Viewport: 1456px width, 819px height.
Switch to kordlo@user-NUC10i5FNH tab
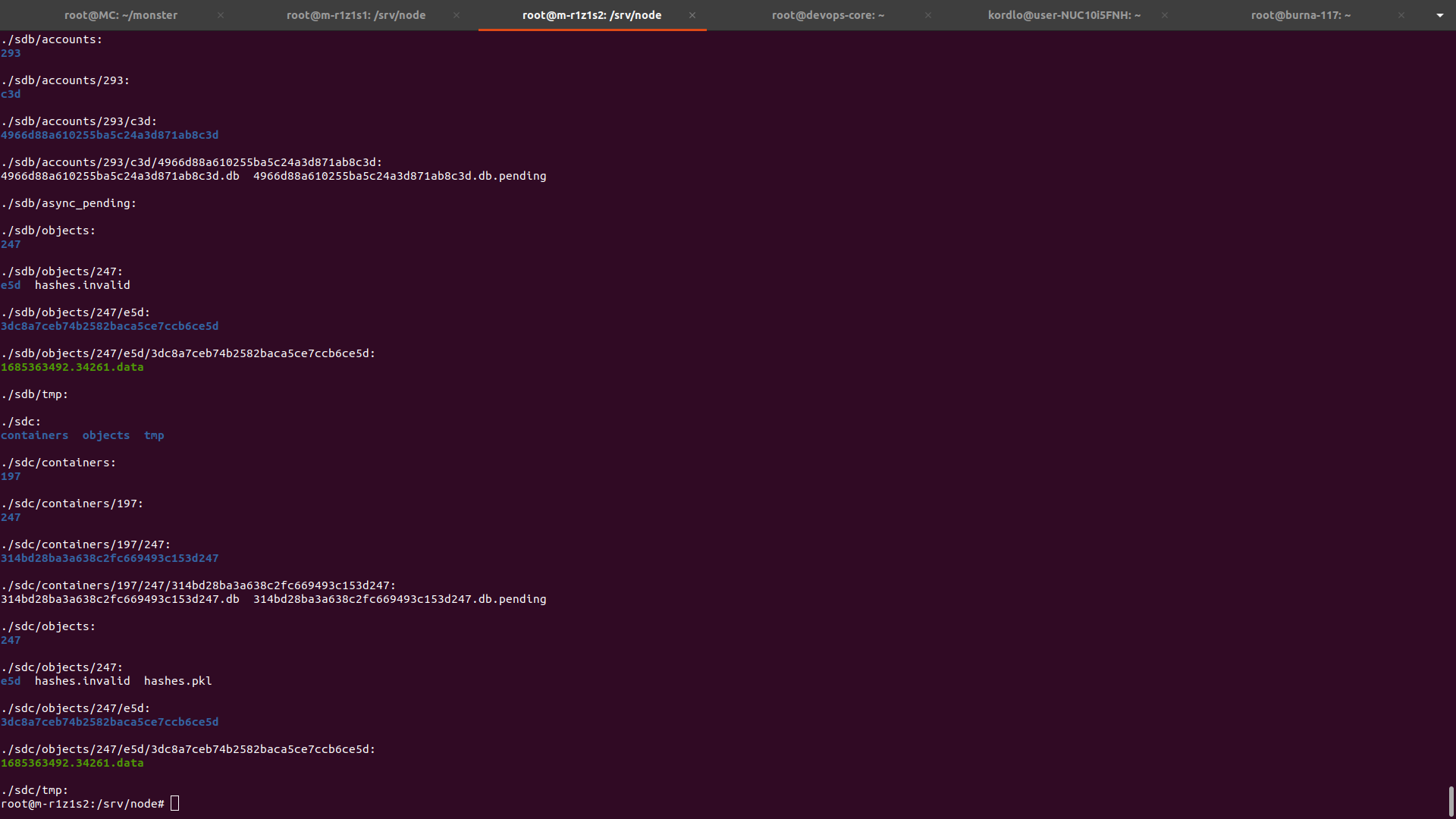coord(1063,15)
